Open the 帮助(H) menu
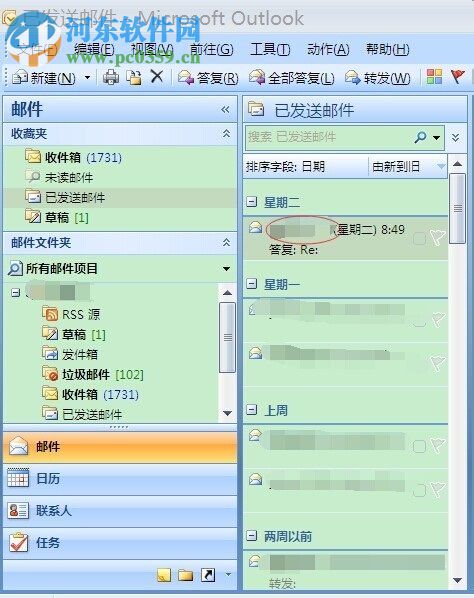The height and width of the screenshot is (598, 474). click(387, 49)
